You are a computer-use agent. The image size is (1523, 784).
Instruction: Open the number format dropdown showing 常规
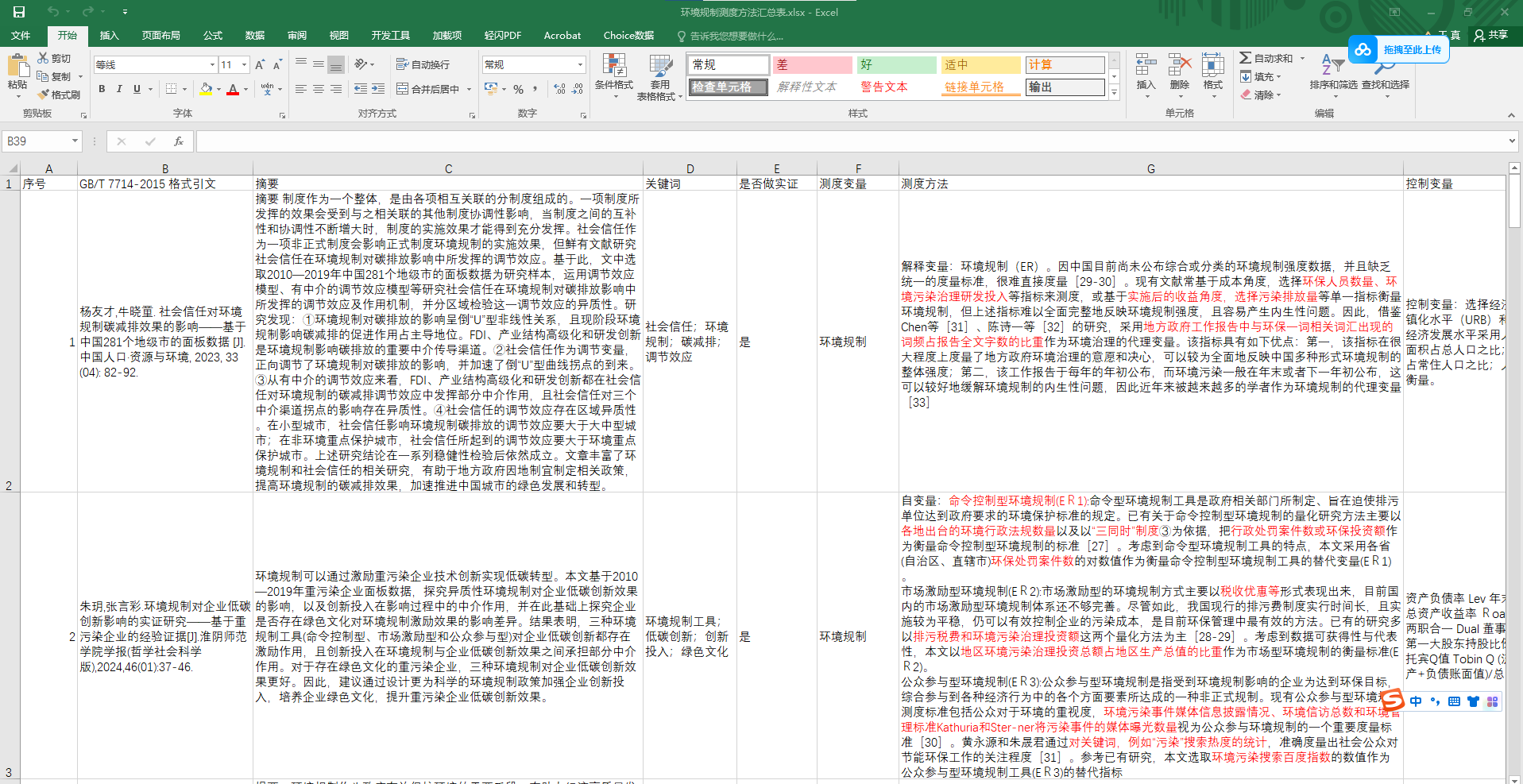(580, 65)
